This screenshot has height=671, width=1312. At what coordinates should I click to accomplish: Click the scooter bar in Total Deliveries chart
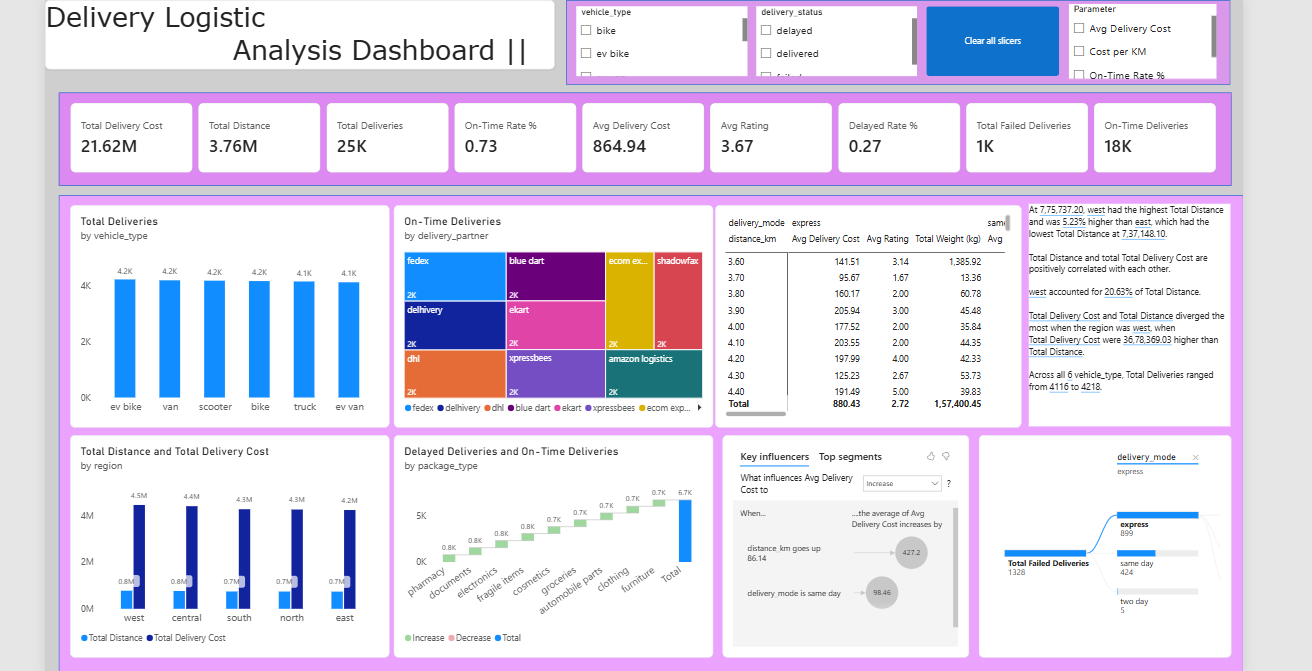214,339
